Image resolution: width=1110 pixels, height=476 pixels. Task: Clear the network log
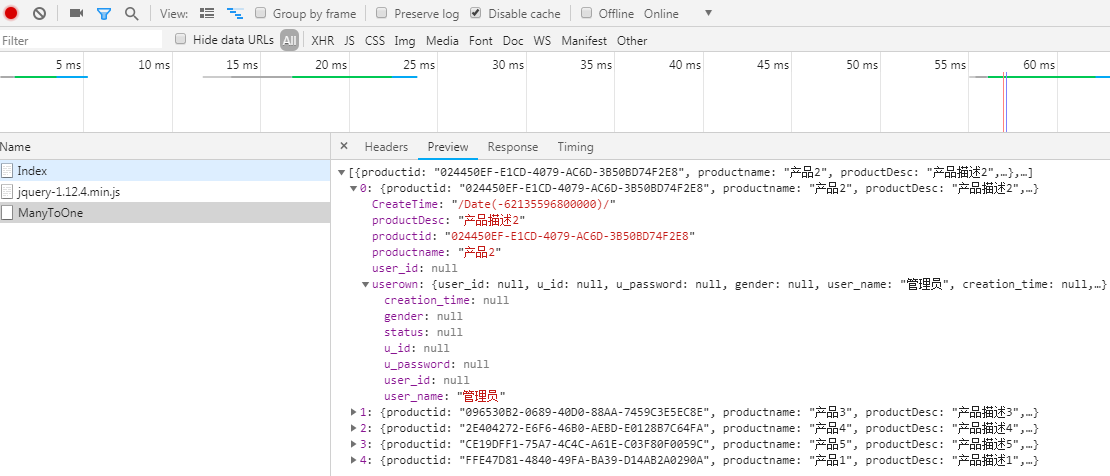(x=40, y=13)
